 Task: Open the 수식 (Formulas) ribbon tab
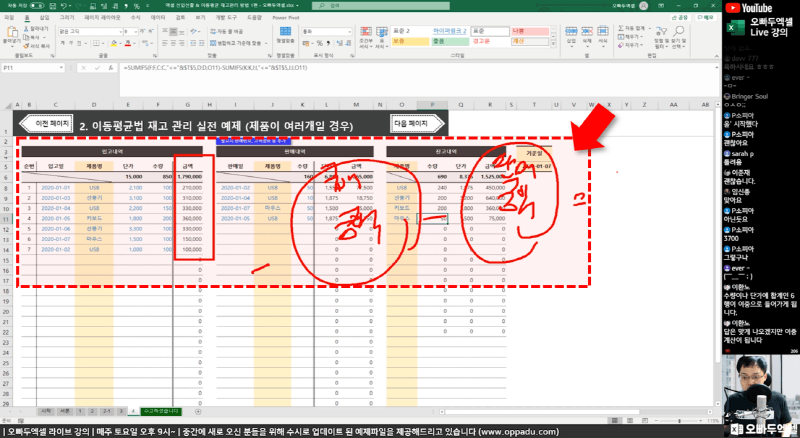pyautogui.click(x=135, y=18)
